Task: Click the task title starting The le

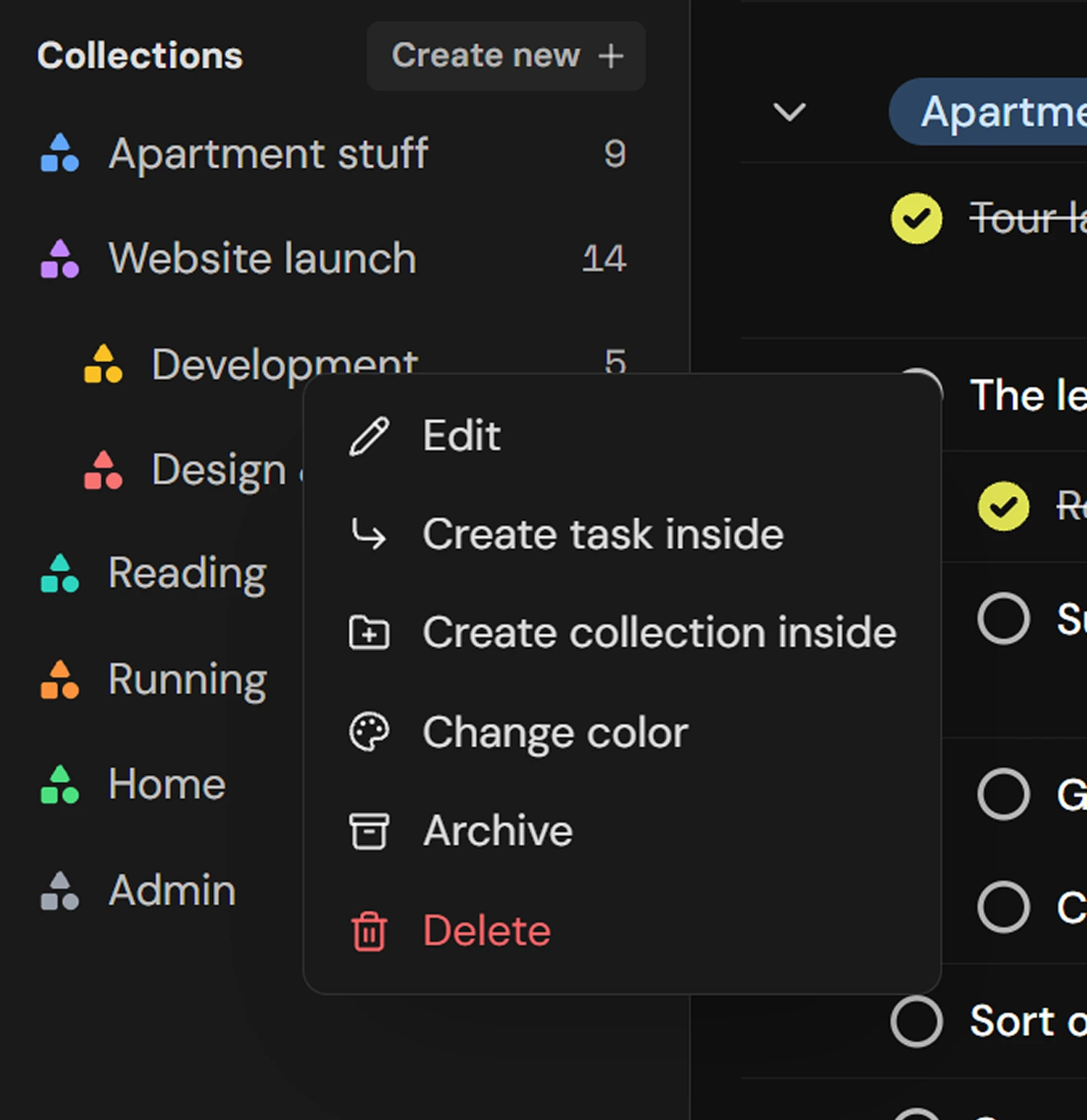Action: 1028,395
